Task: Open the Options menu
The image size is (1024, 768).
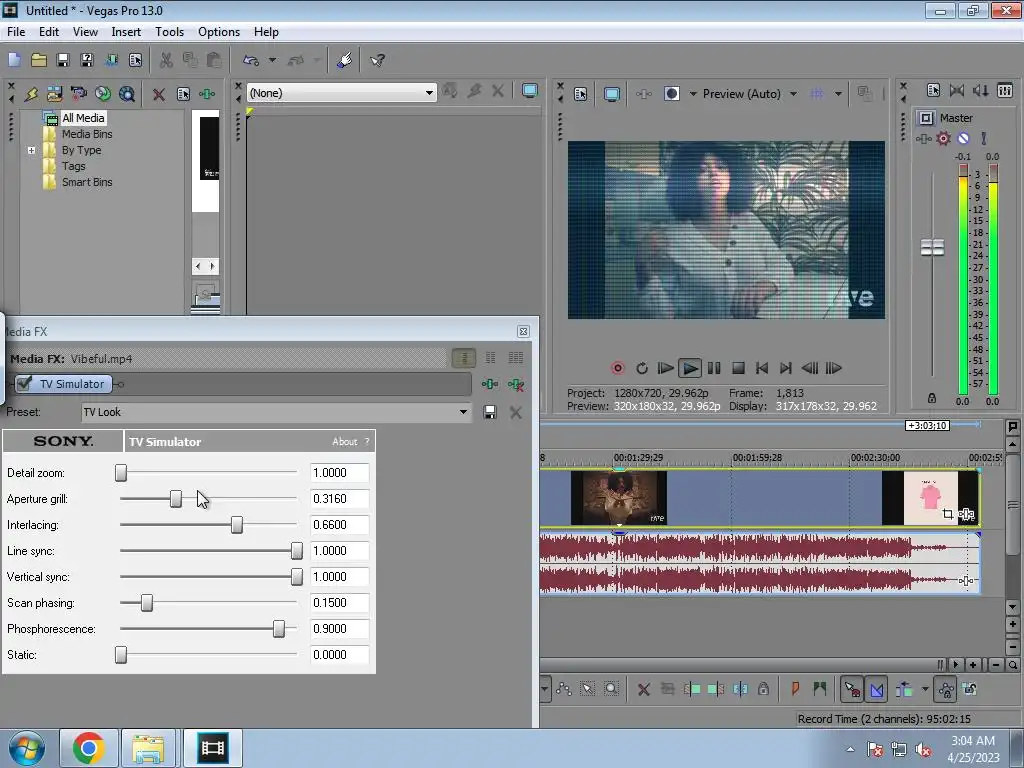Action: click(x=219, y=31)
